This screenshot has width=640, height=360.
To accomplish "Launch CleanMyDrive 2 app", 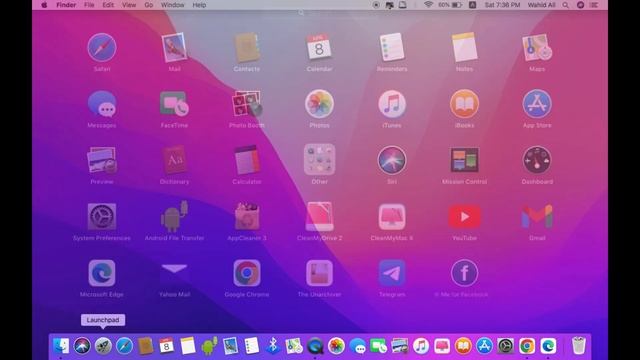I will [319, 216].
